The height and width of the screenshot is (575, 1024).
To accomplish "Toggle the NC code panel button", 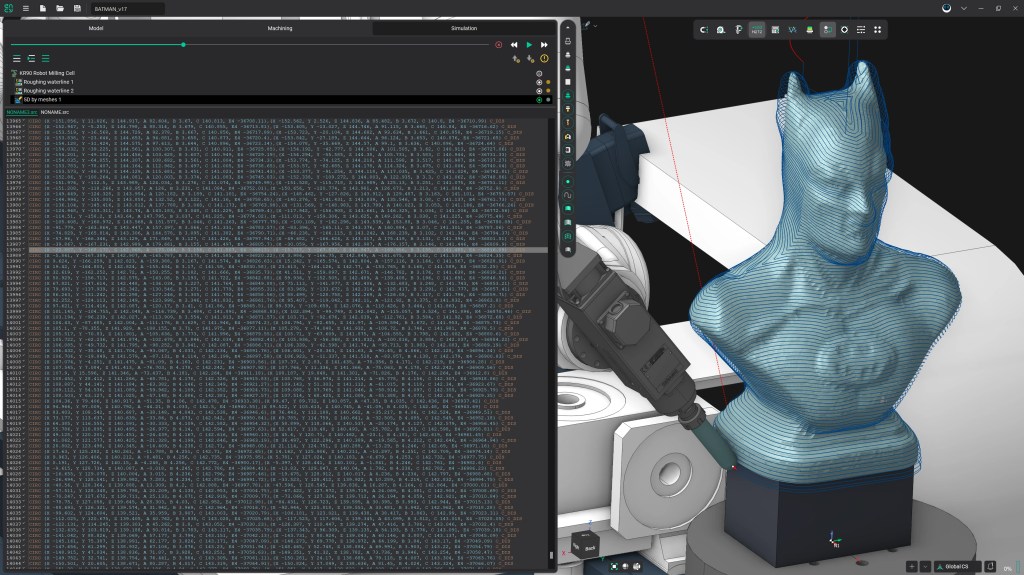I will [x=757, y=30].
